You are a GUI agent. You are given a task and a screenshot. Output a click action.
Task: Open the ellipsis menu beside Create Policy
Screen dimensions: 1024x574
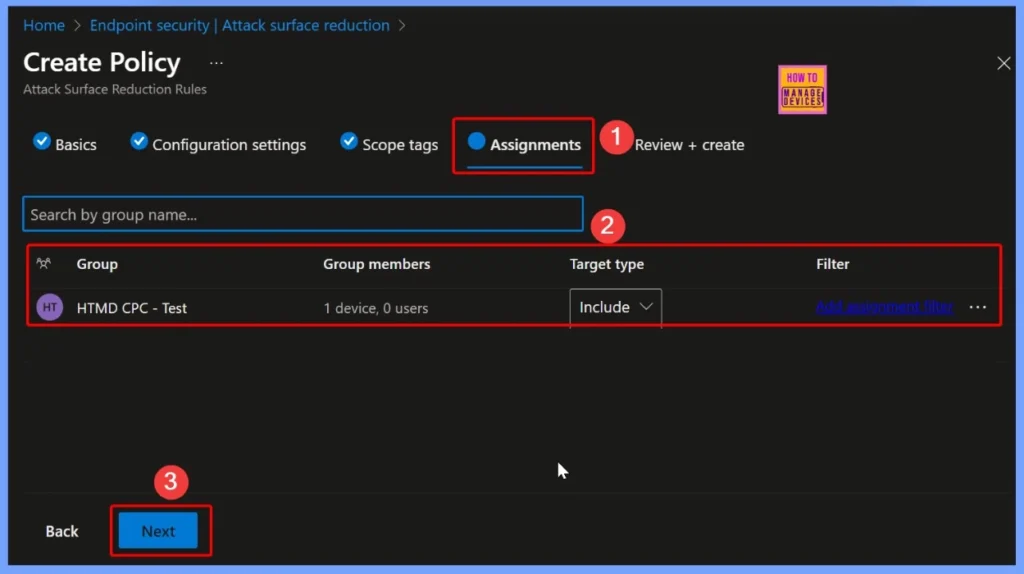click(x=216, y=63)
